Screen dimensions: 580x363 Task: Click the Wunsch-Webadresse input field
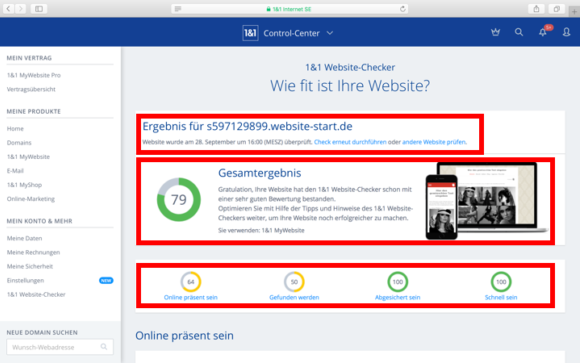[x=60, y=347]
